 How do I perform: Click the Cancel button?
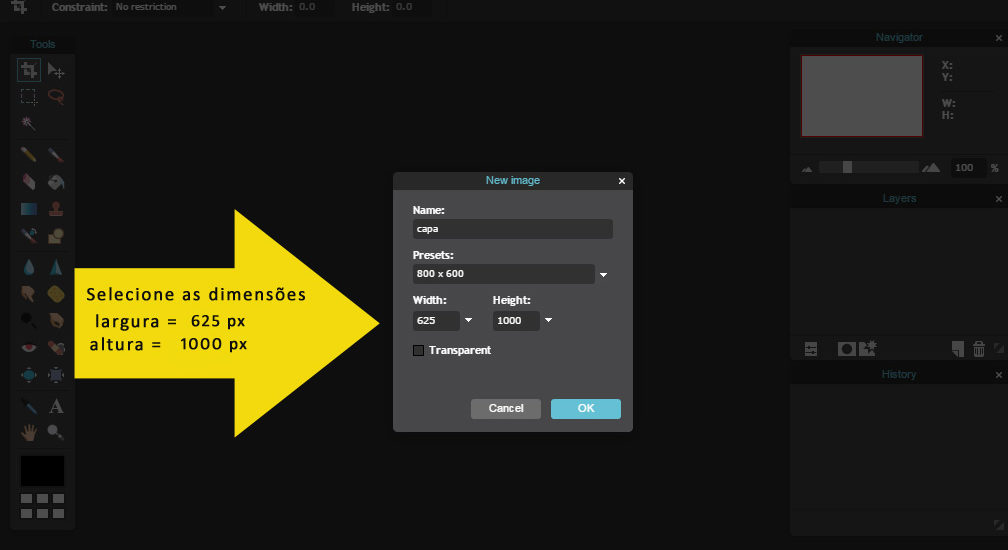click(x=506, y=408)
